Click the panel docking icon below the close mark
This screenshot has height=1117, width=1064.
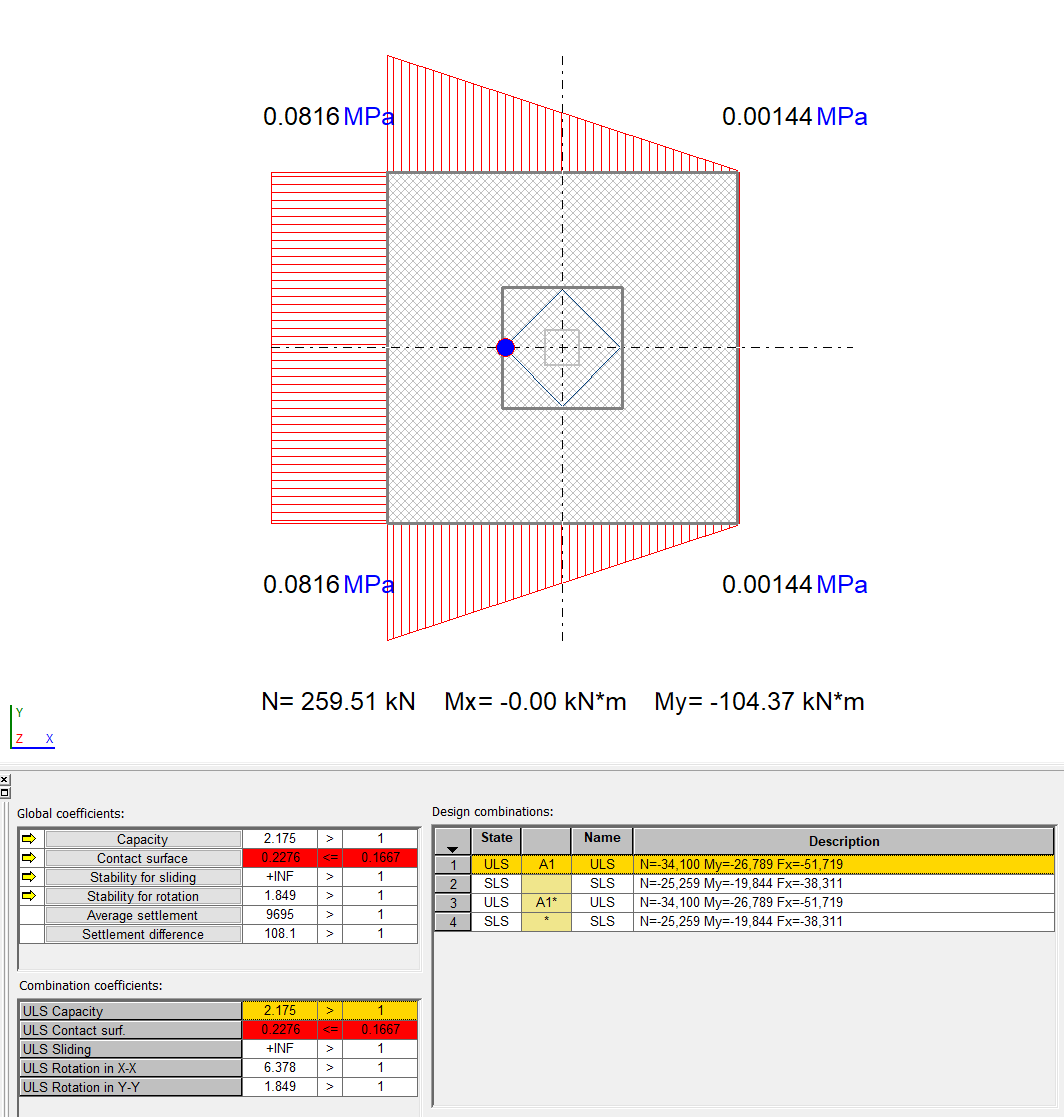[x=5, y=790]
